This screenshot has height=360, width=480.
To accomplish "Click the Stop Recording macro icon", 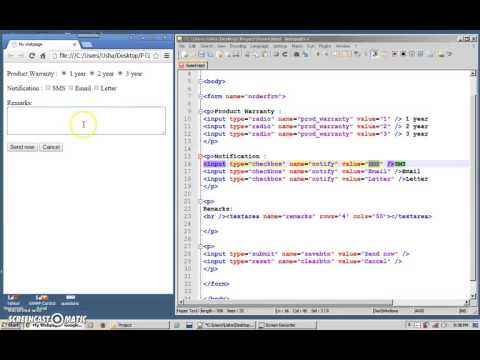I will 403,54.
